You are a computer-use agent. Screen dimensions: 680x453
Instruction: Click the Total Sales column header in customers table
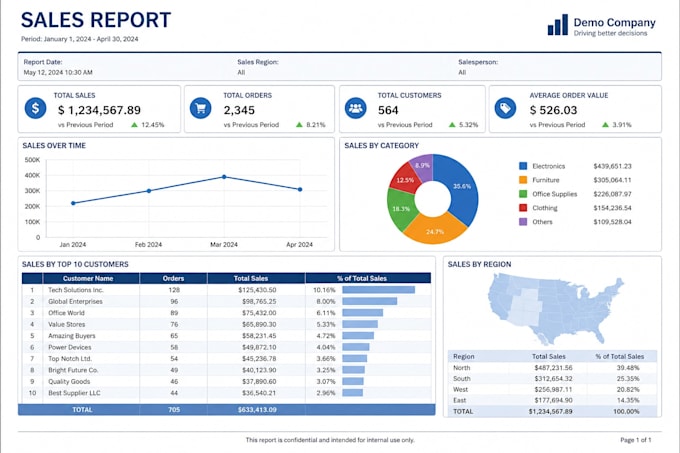point(251,278)
